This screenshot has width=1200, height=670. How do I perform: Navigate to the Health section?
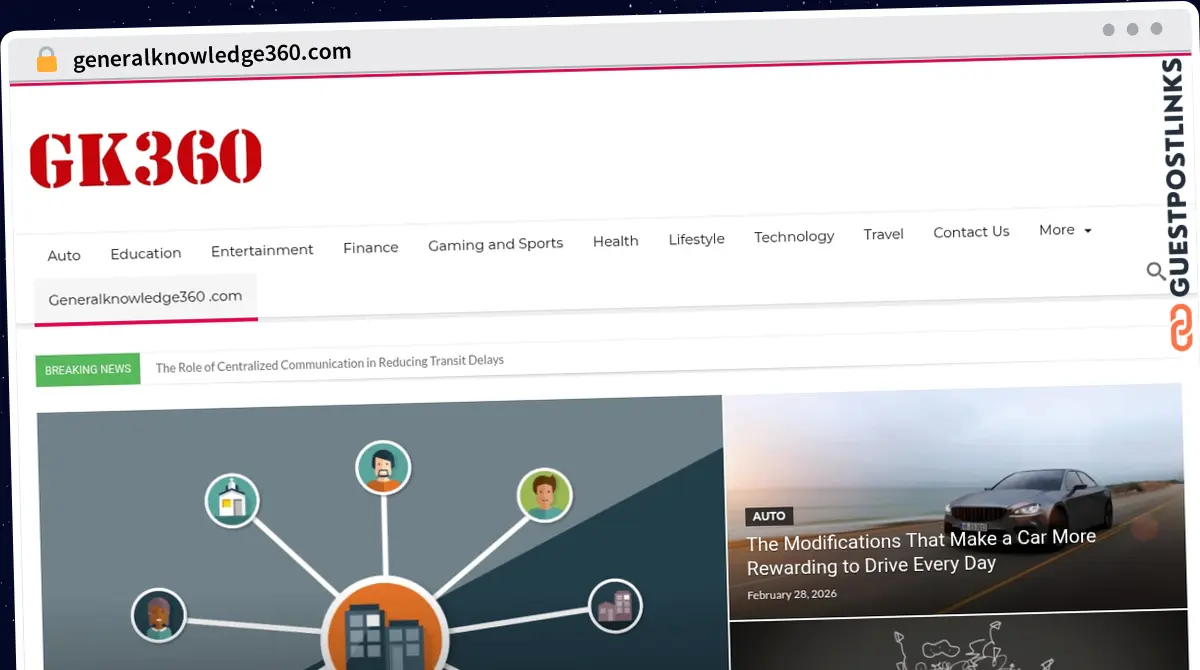[x=616, y=241]
